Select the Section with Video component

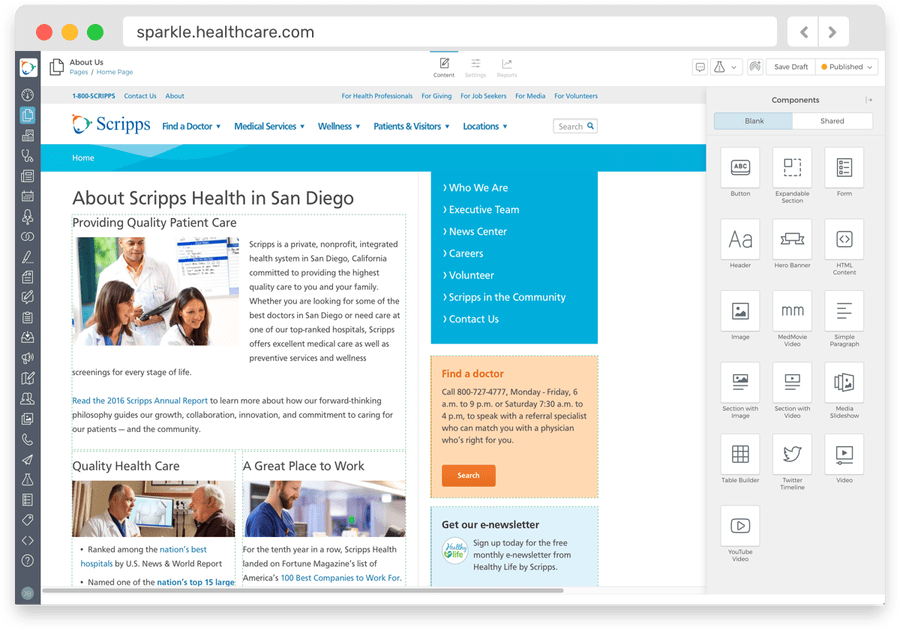pos(792,382)
